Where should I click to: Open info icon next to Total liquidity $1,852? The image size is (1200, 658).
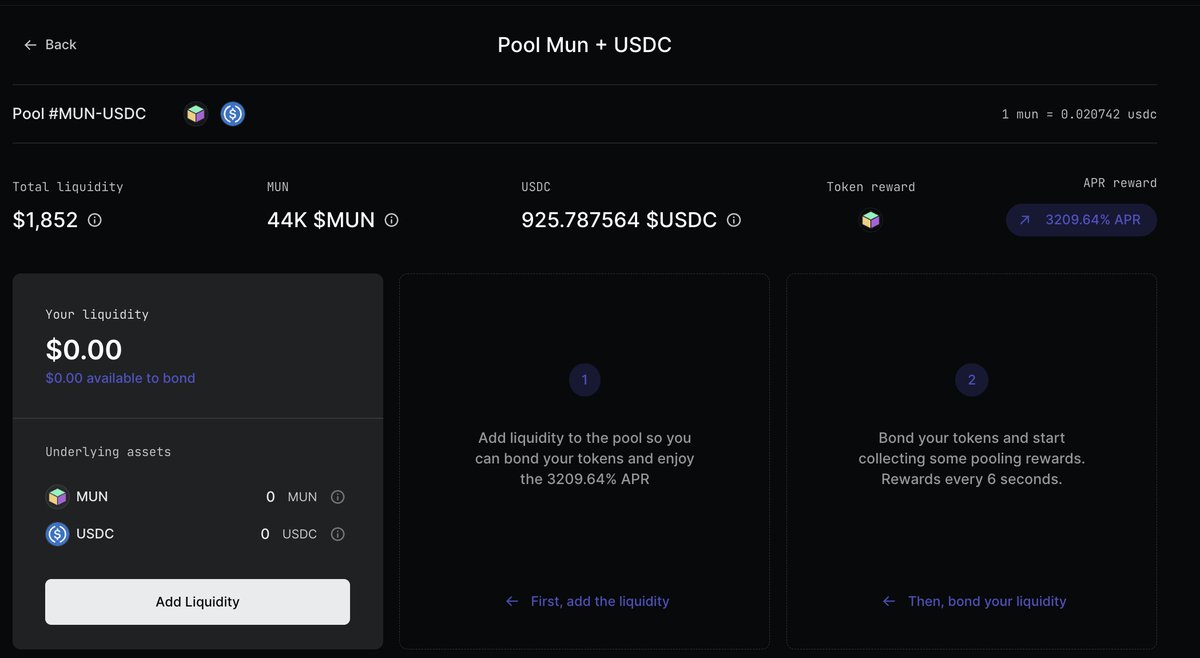click(x=95, y=220)
